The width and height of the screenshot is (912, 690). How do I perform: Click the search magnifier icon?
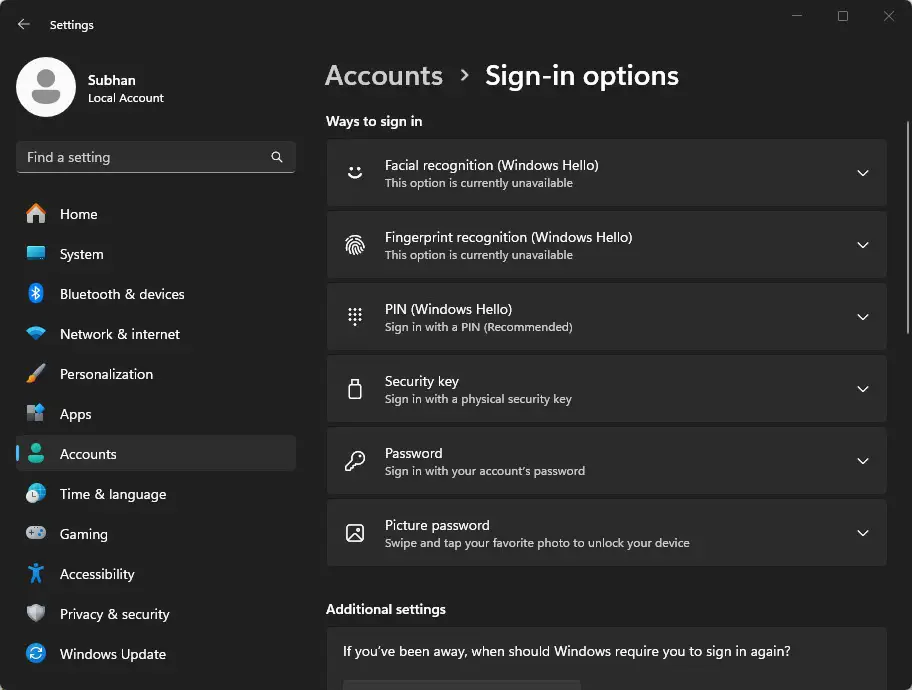tap(277, 157)
